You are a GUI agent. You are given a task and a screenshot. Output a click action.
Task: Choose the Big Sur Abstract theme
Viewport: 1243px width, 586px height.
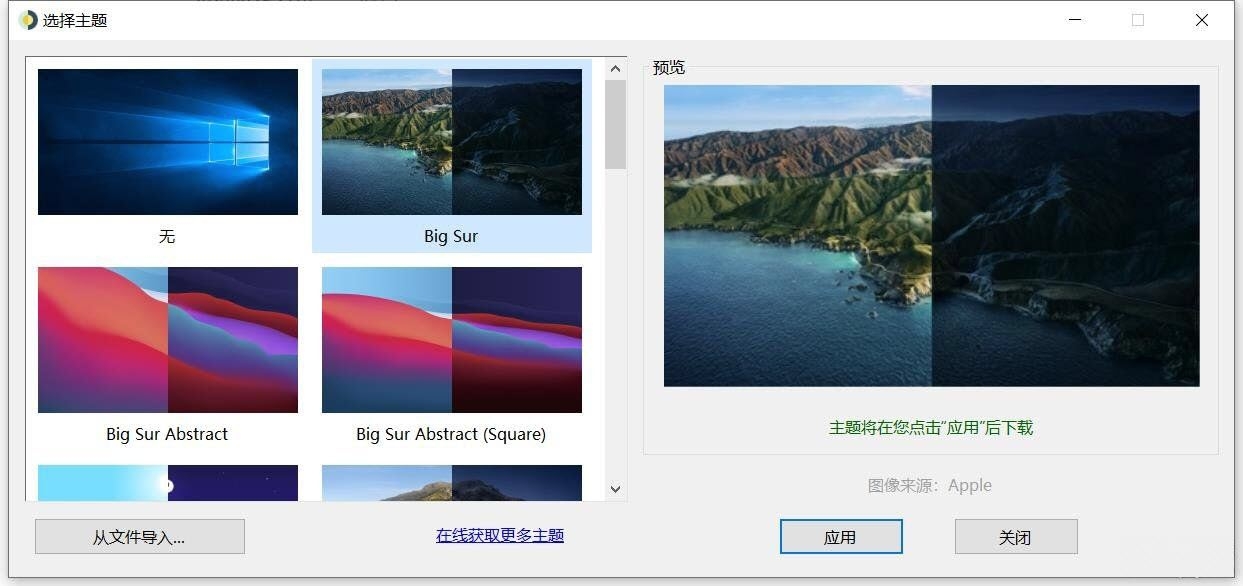point(167,339)
